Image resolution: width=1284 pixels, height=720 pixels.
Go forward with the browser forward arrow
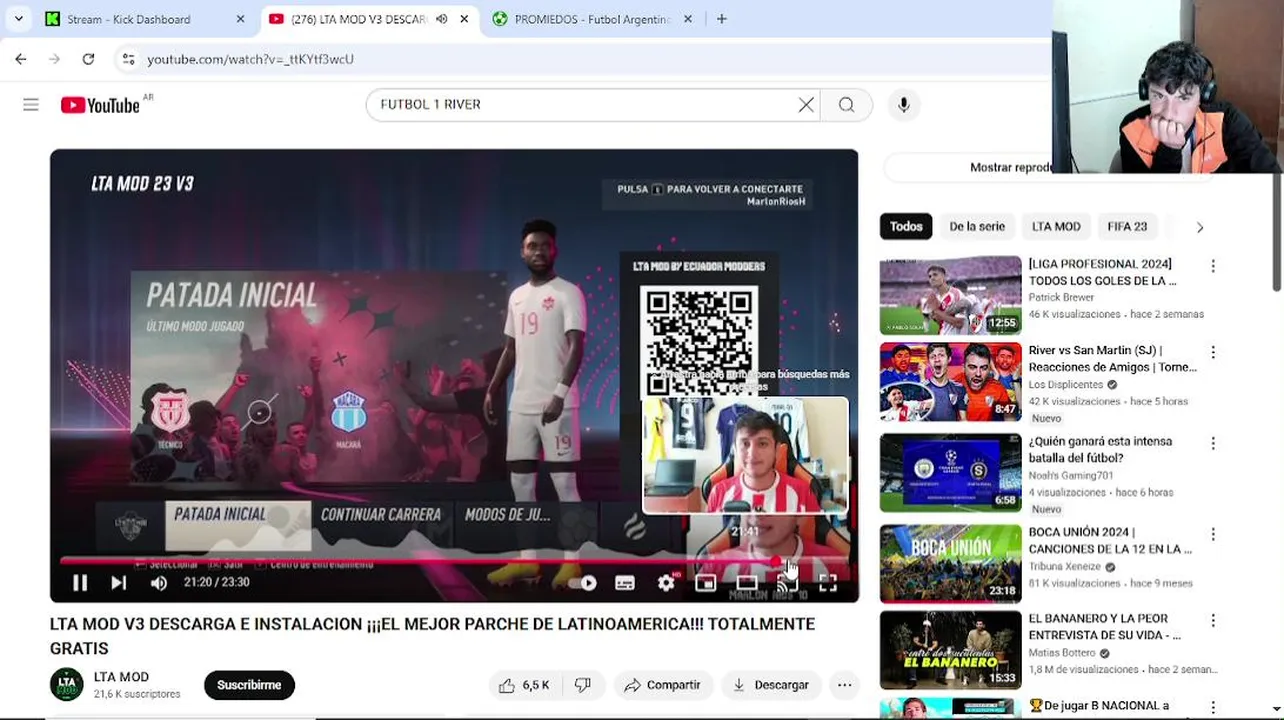55,59
